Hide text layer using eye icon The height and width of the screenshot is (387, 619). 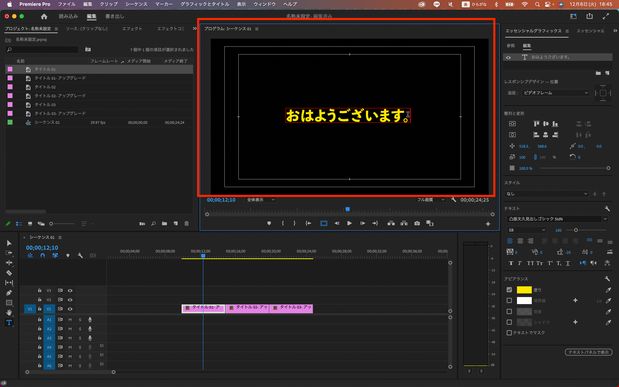pyautogui.click(x=508, y=58)
